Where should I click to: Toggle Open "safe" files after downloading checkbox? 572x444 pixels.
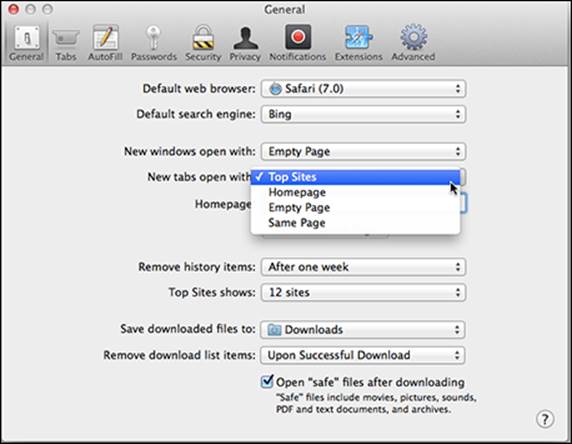pyautogui.click(x=267, y=382)
